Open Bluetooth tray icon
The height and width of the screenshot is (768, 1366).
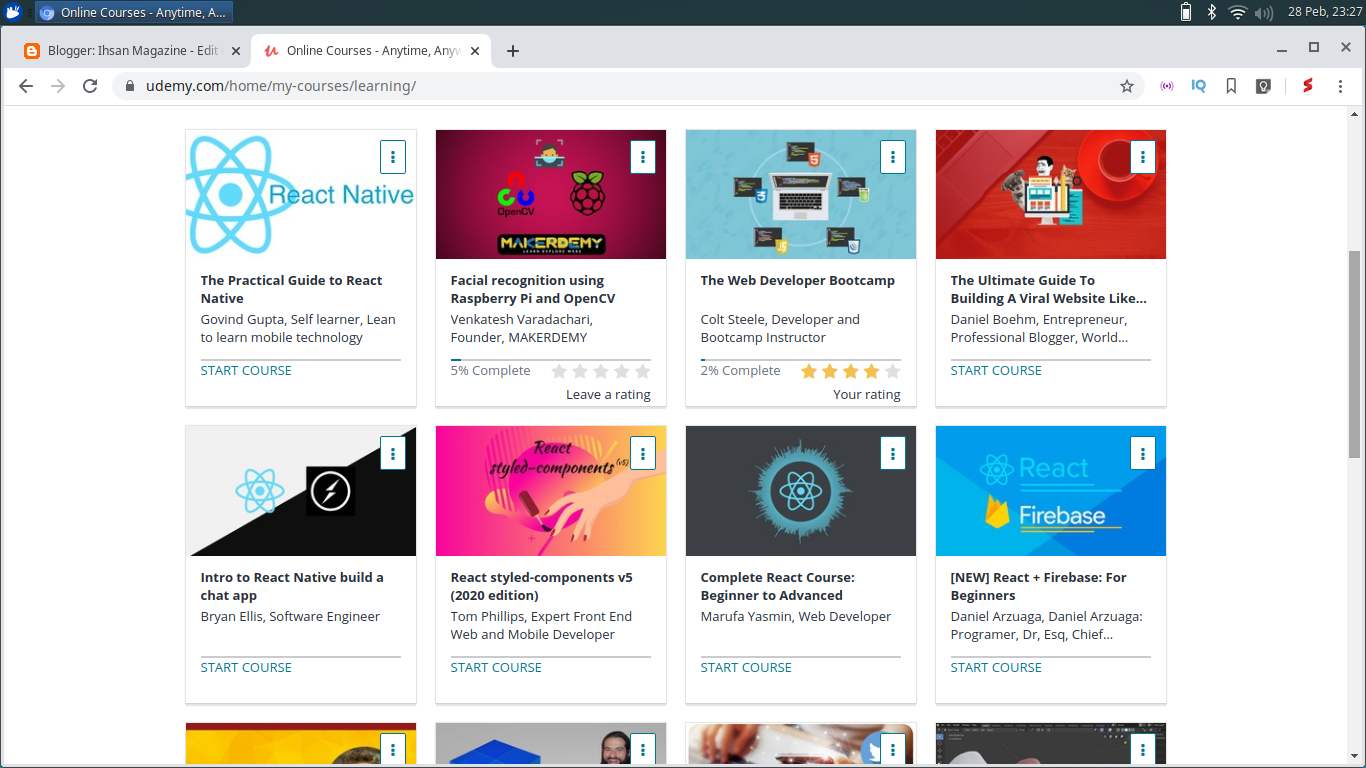tap(1211, 12)
